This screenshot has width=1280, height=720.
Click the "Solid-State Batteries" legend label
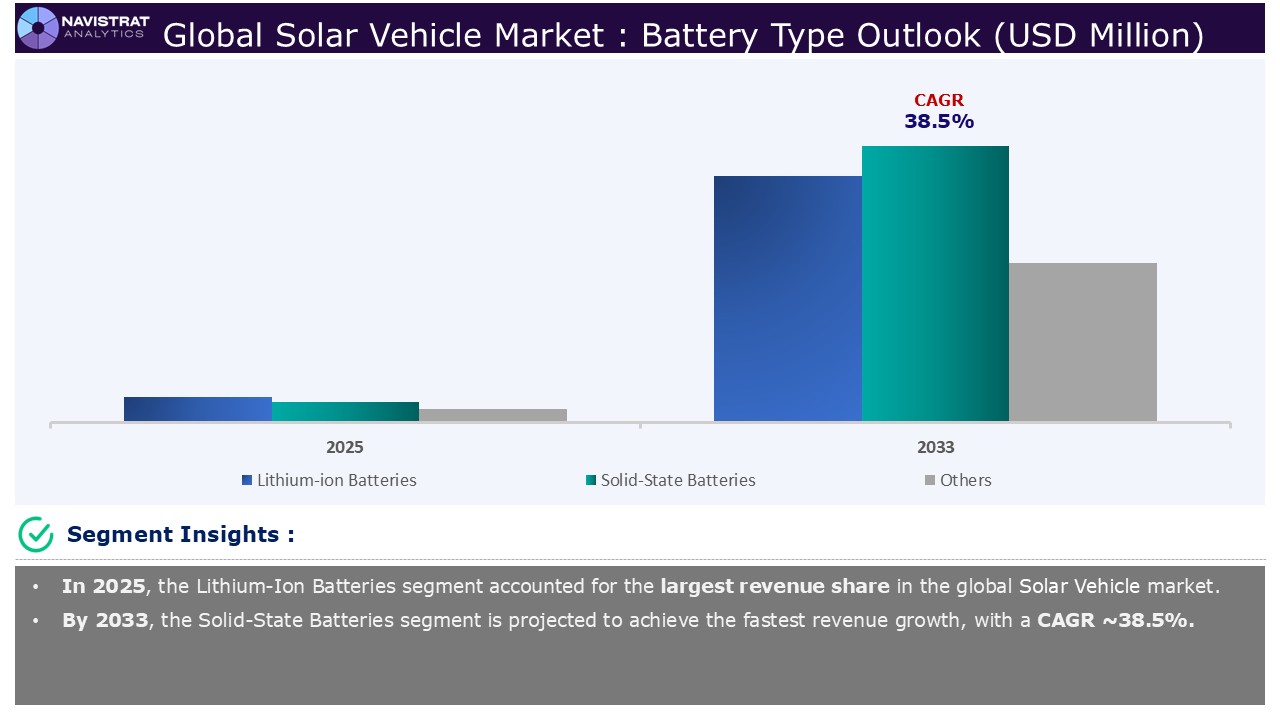[678, 481]
